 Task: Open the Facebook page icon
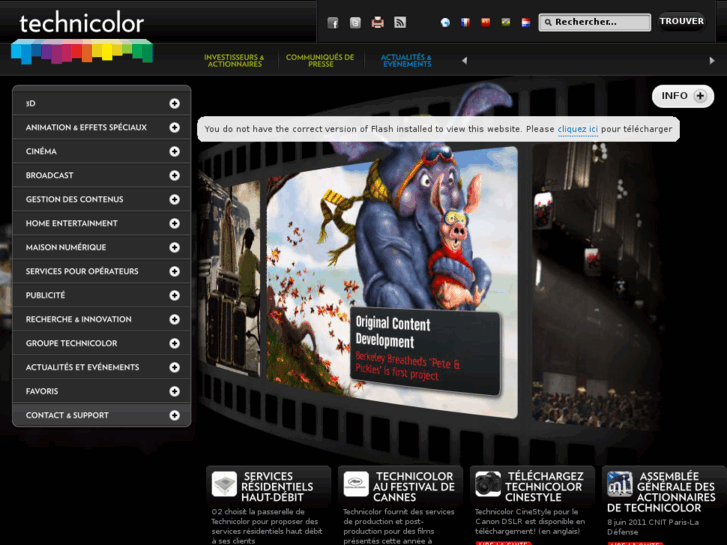click(x=333, y=22)
